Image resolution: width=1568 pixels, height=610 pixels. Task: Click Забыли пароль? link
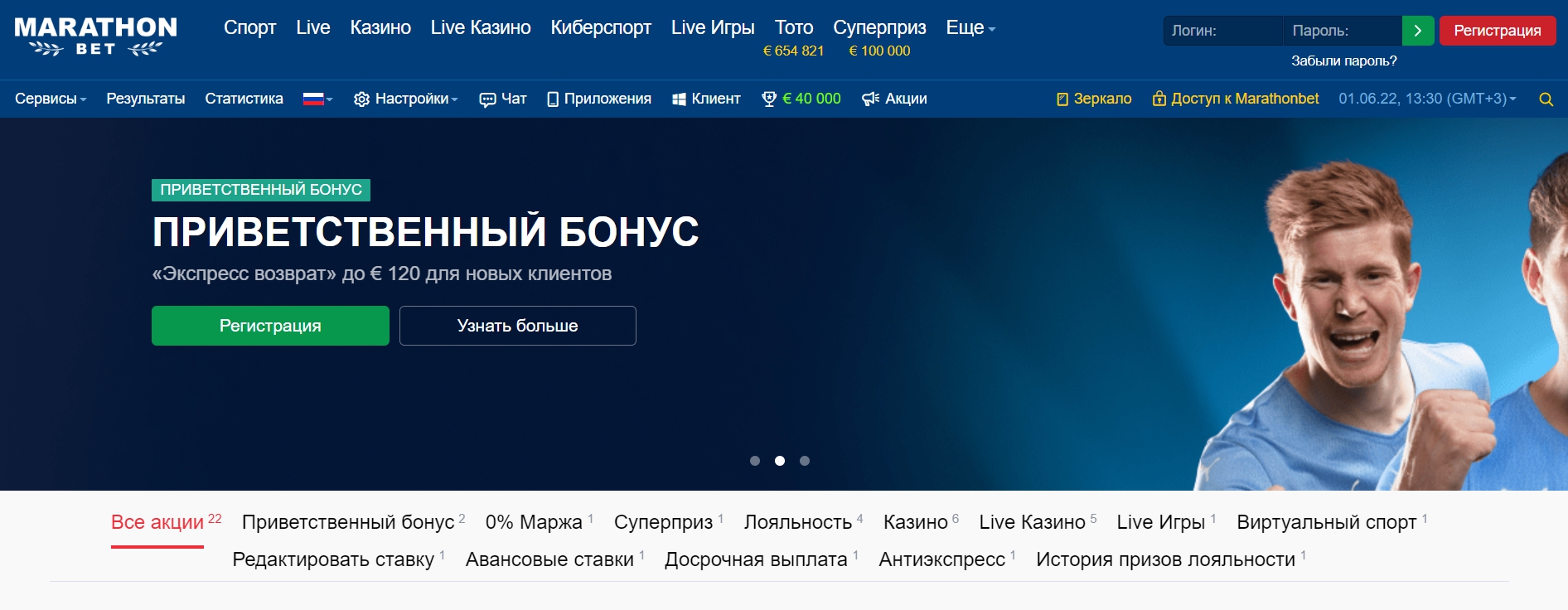point(1344,61)
